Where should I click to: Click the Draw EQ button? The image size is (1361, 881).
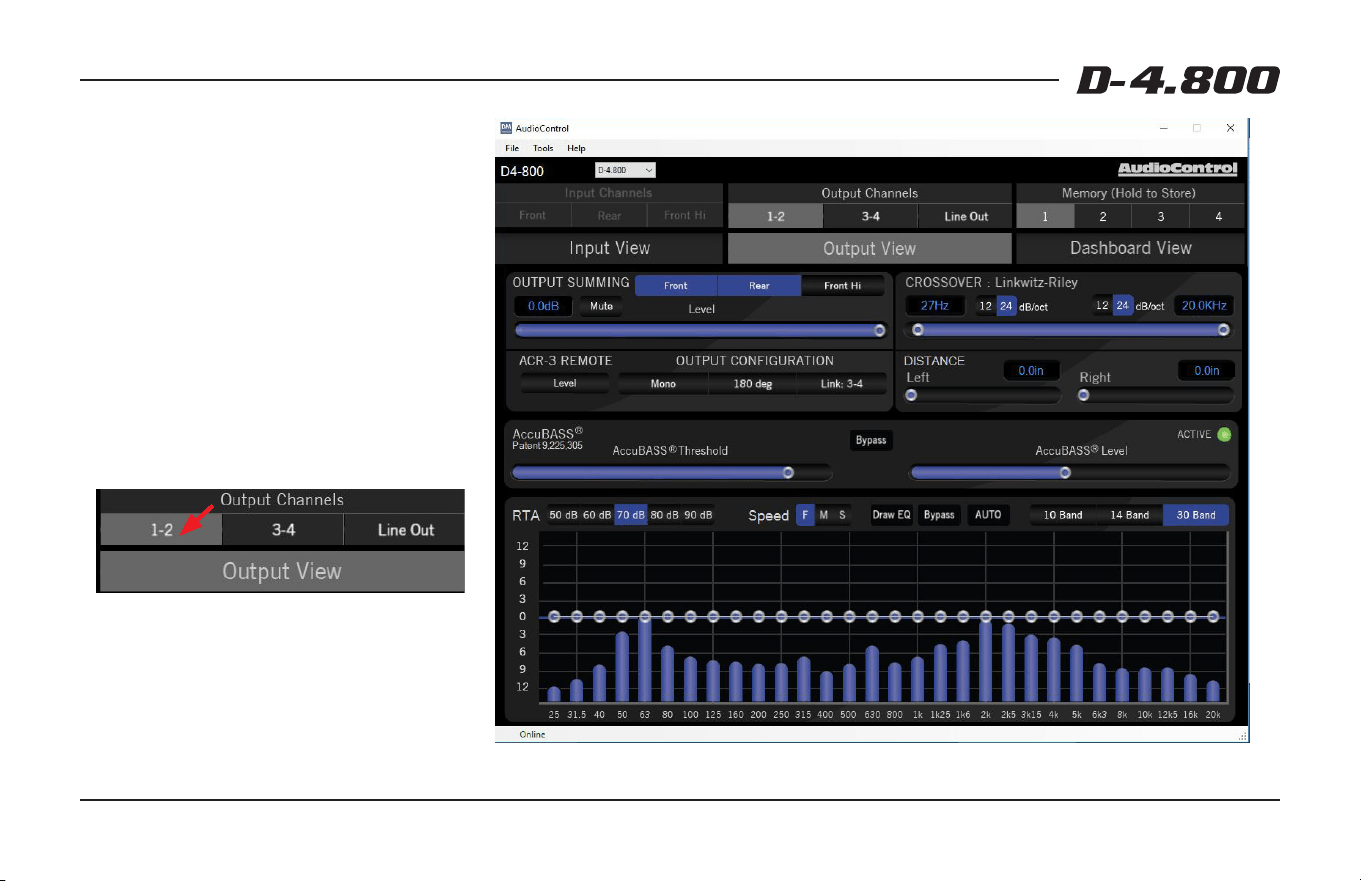click(x=890, y=515)
